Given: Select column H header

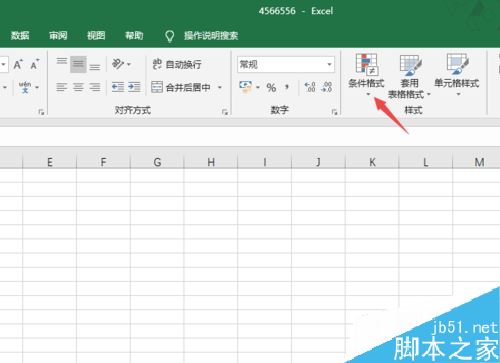Looking at the screenshot, I should click(x=211, y=162).
